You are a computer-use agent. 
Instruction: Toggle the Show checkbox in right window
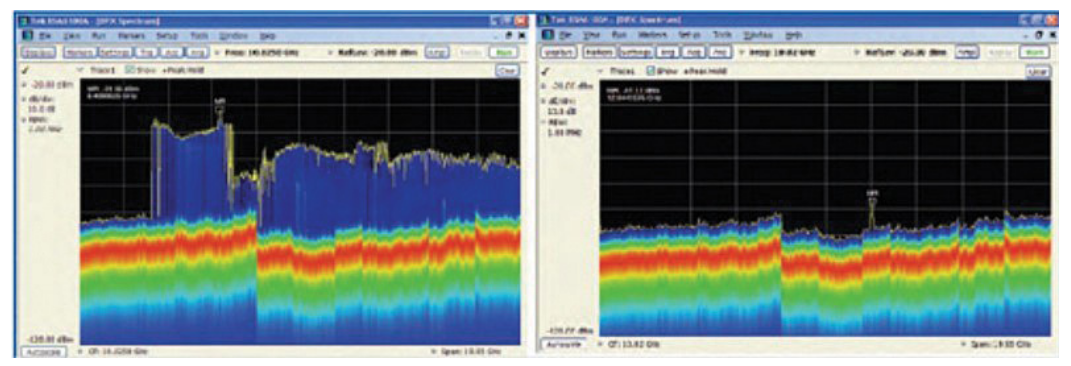650,71
